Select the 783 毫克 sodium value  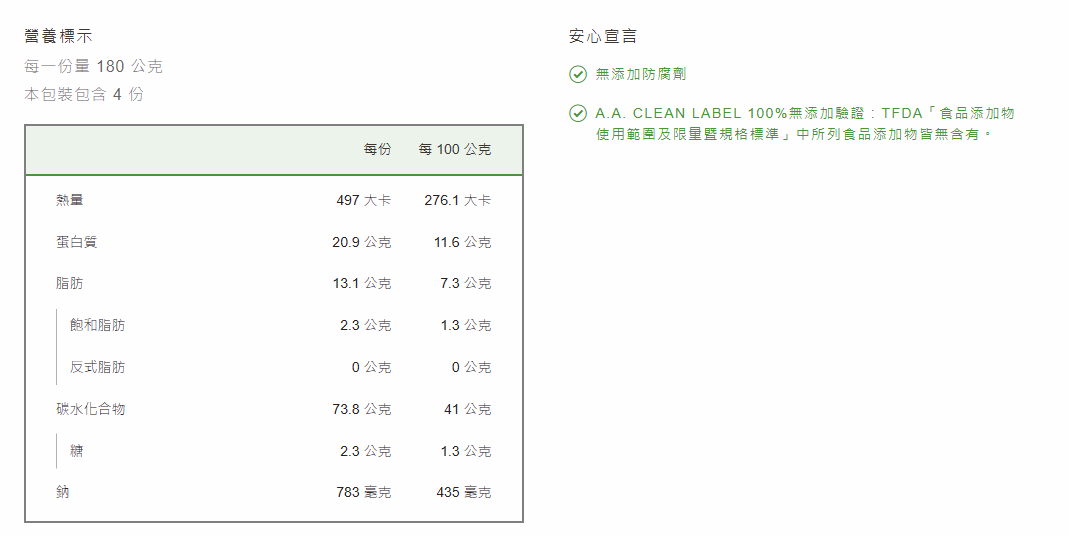363,493
